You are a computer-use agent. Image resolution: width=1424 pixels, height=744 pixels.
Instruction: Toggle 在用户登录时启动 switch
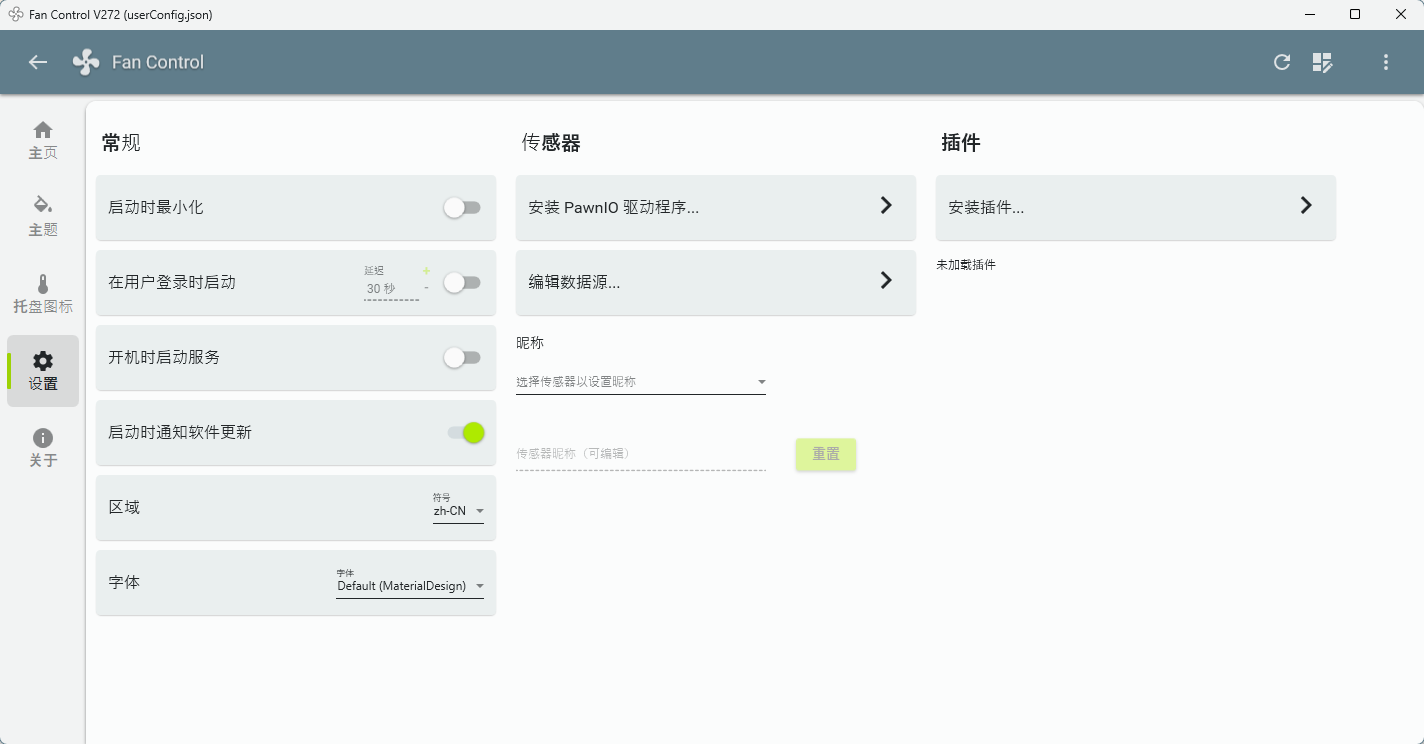pos(463,282)
